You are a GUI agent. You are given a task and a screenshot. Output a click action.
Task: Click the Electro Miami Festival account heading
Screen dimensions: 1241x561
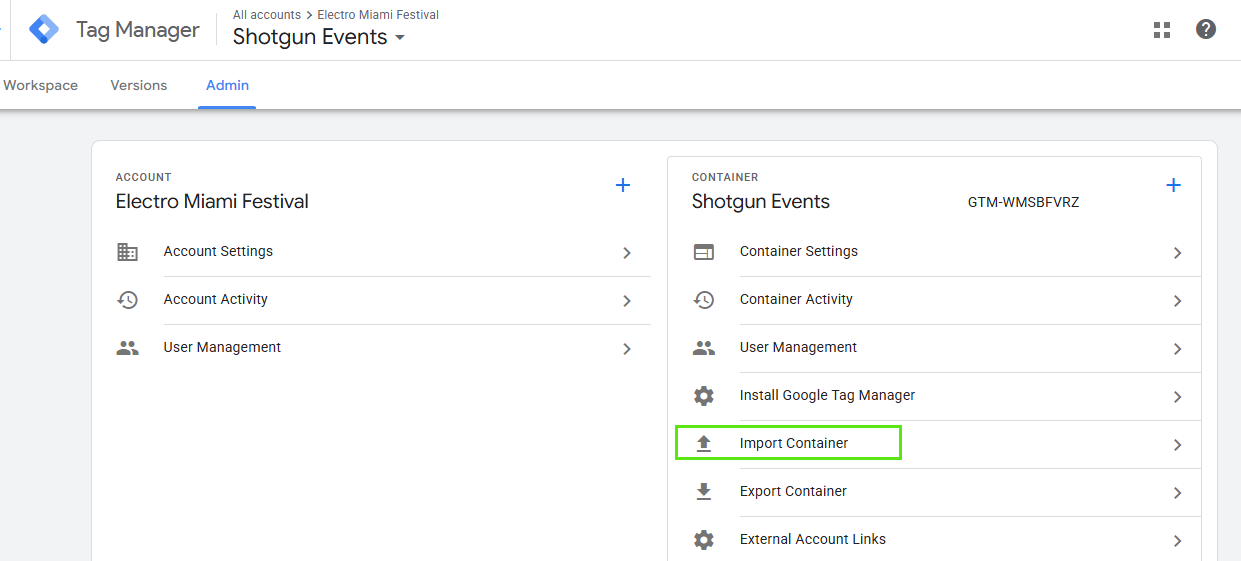coord(212,201)
